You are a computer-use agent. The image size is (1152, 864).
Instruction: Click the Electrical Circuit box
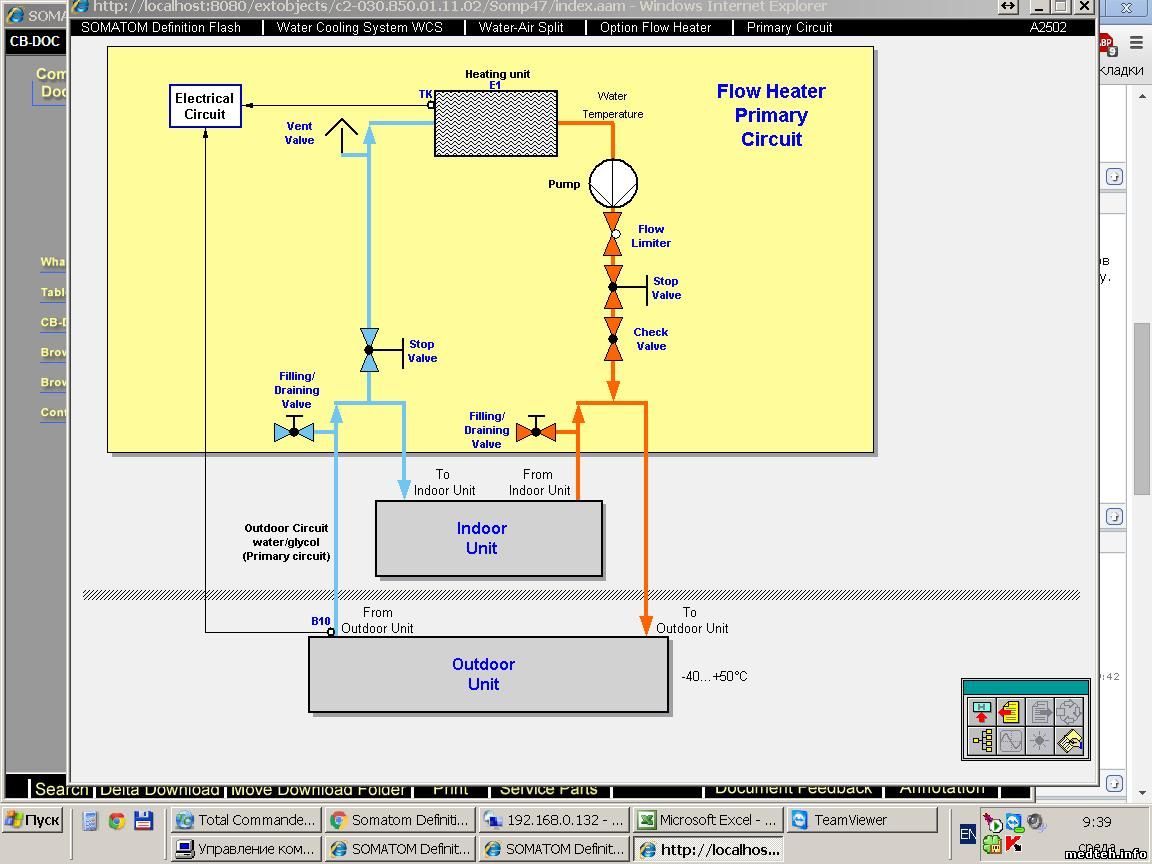pyautogui.click(x=205, y=106)
